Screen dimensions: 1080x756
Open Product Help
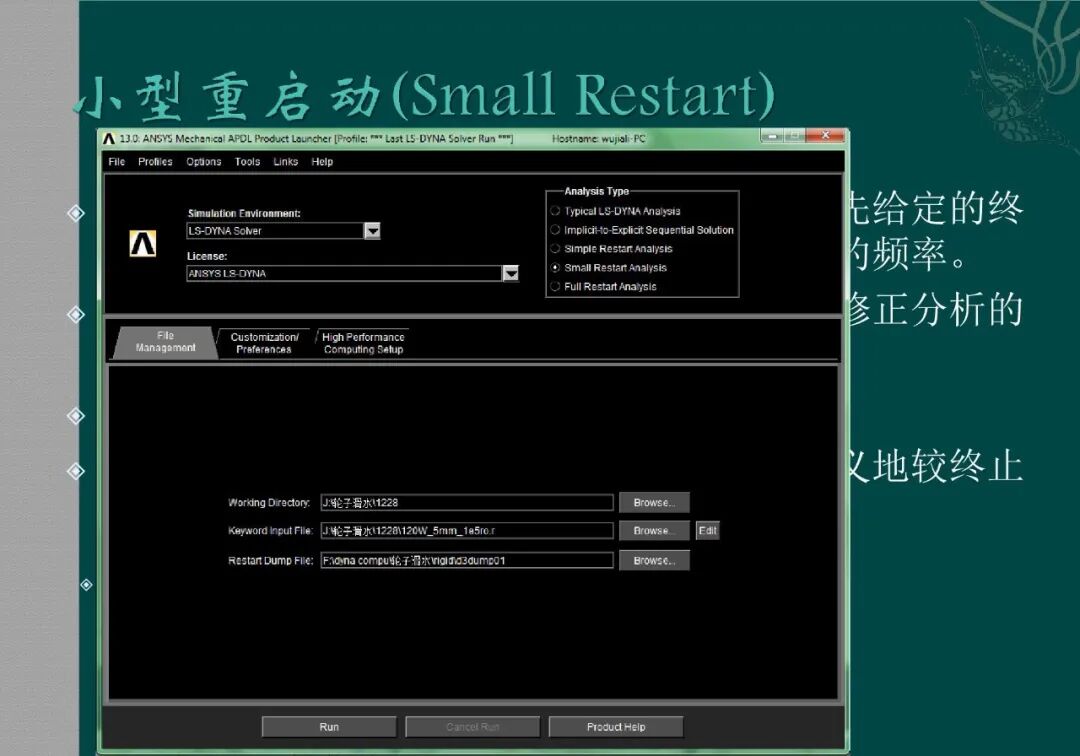616,727
